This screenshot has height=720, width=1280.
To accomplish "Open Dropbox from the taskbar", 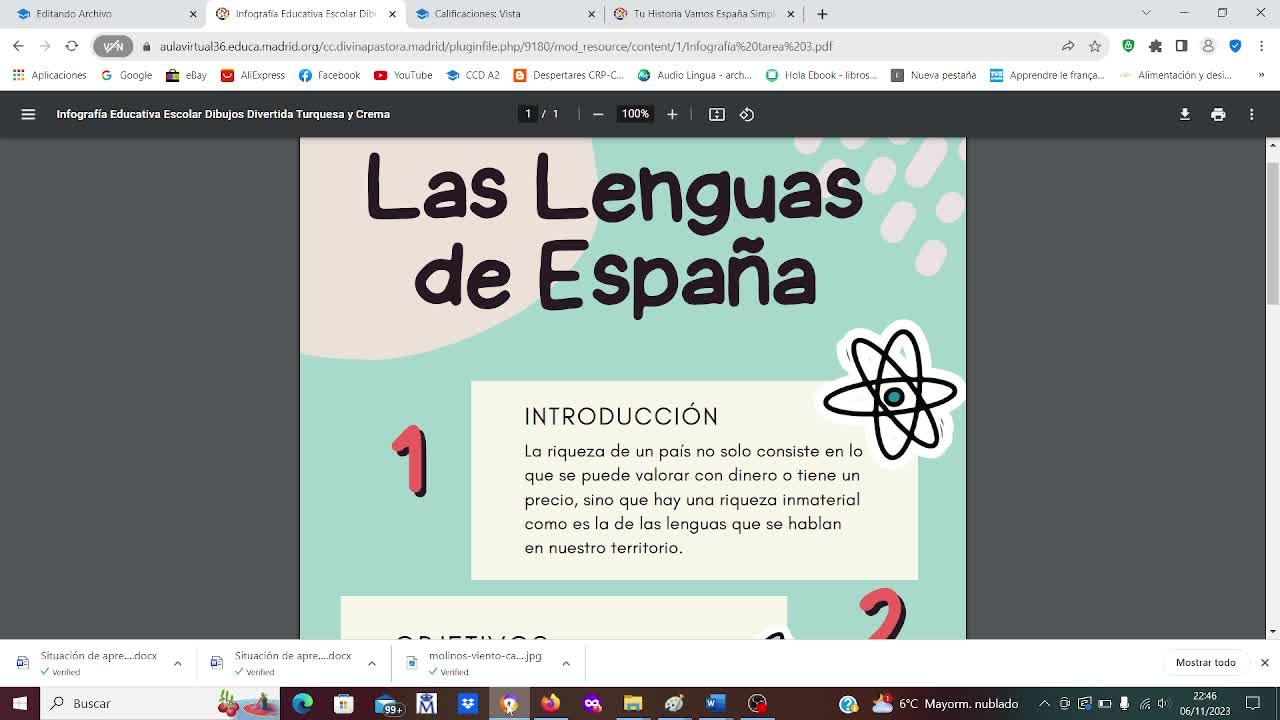I will tap(468, 704).
